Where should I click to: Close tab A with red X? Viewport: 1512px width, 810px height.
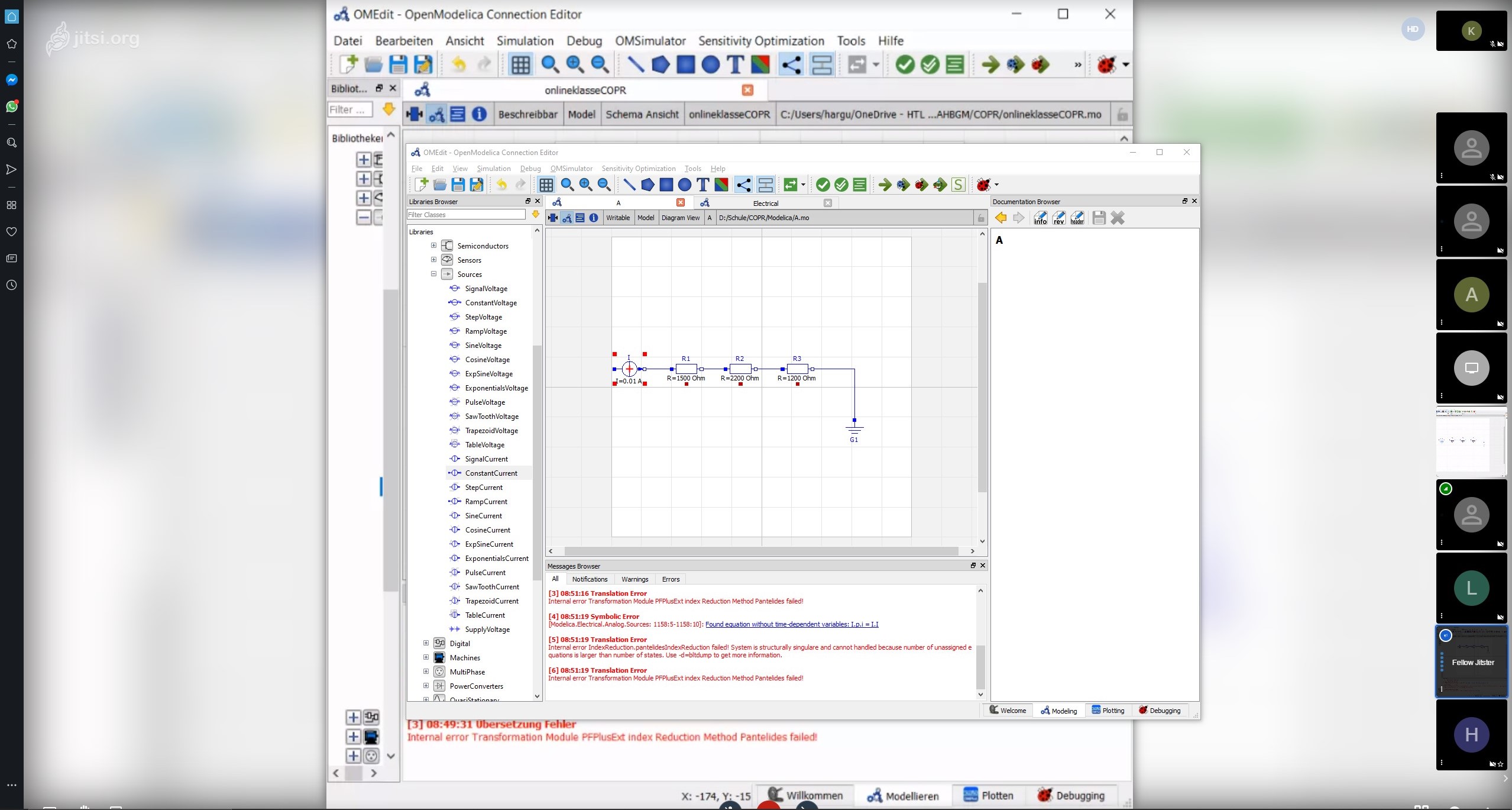tap(681, 203)
